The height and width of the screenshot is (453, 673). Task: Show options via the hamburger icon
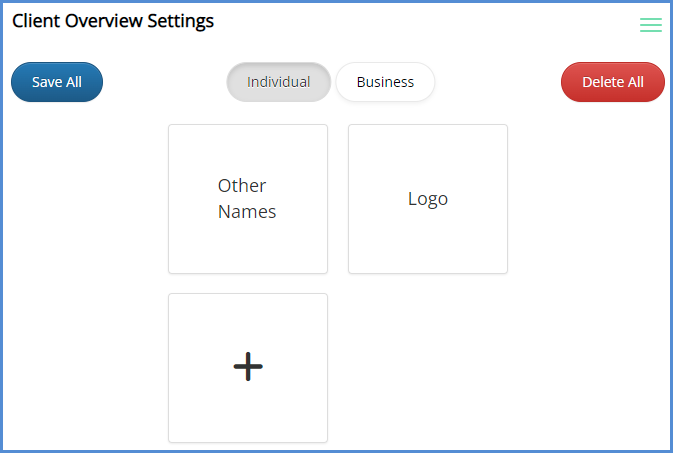pyautogui.click(x=651, y=25)
